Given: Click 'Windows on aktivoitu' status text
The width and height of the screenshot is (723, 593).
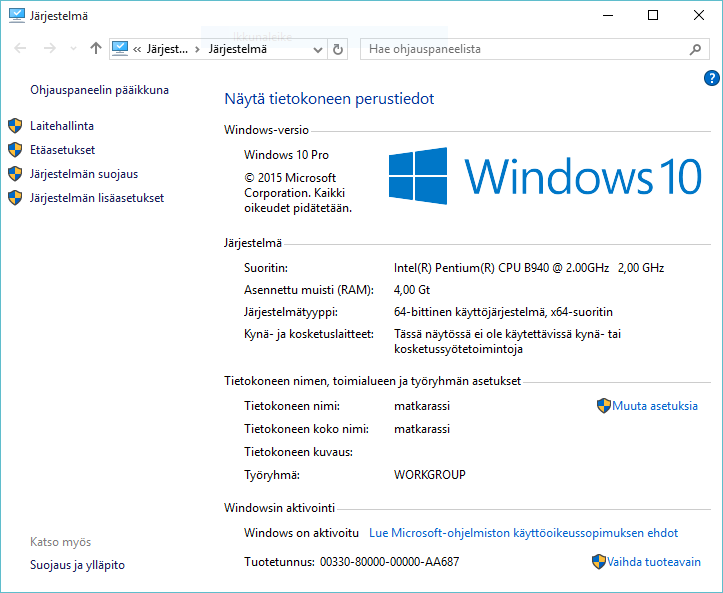Looking at the screenshot, I should [302, 533].
